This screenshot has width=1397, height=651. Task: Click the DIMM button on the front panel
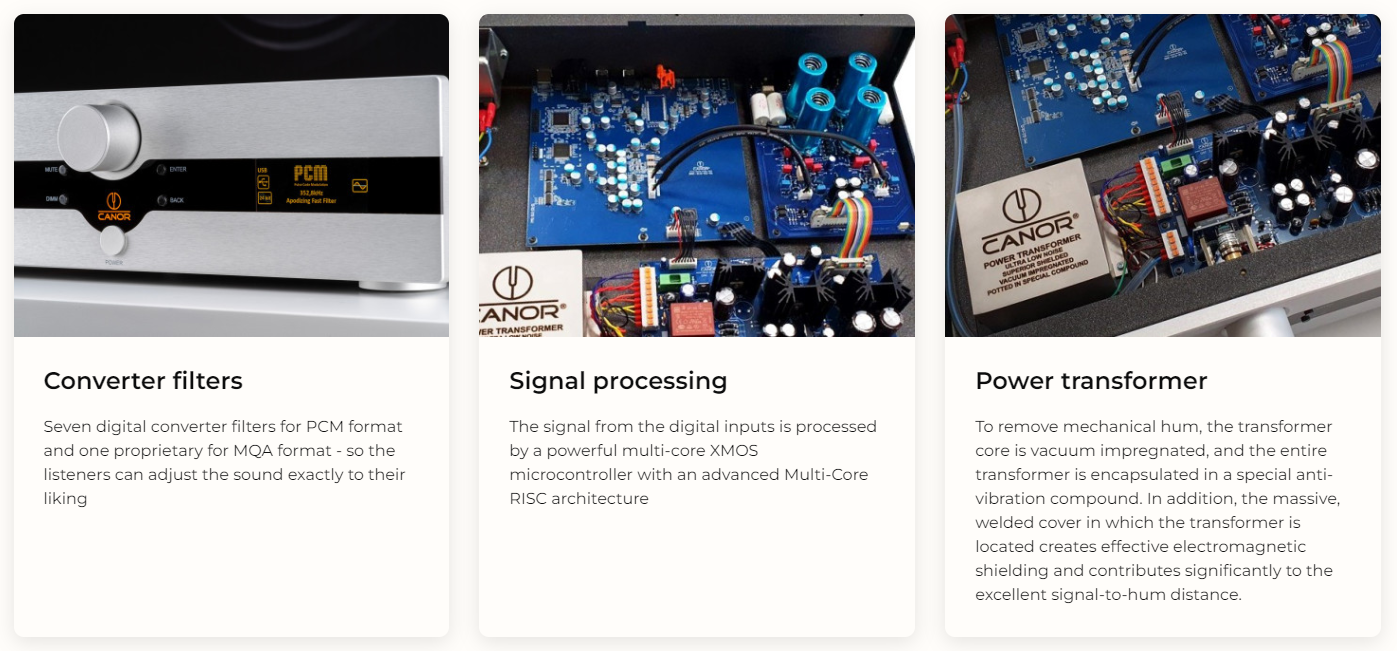pos(63,199)
